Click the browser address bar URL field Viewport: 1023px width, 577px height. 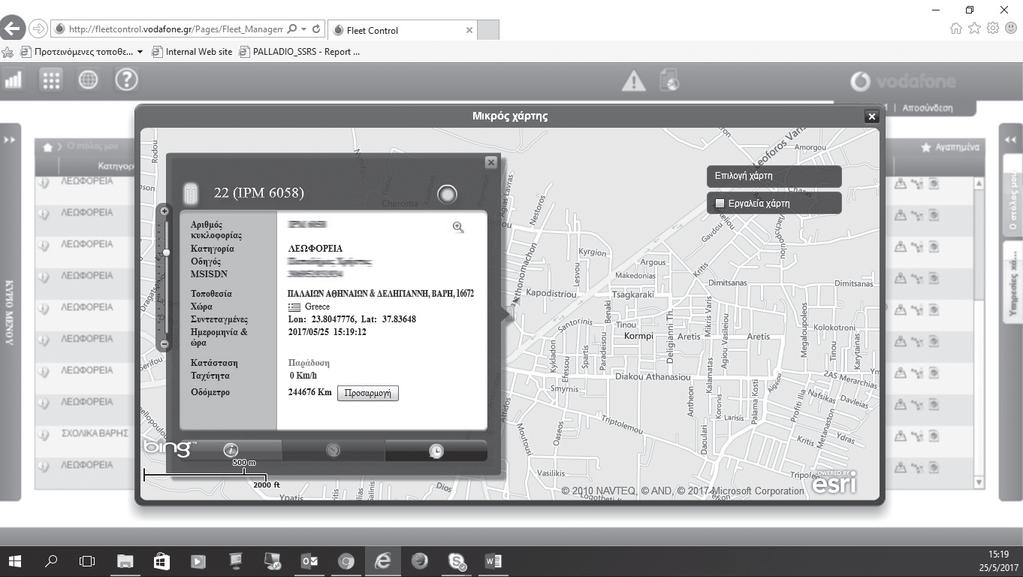click(175, 29)
